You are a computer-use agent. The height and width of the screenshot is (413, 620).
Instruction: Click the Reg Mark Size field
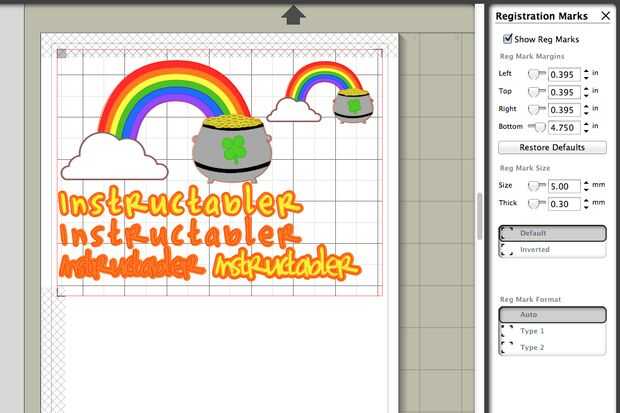pos(564,186)
